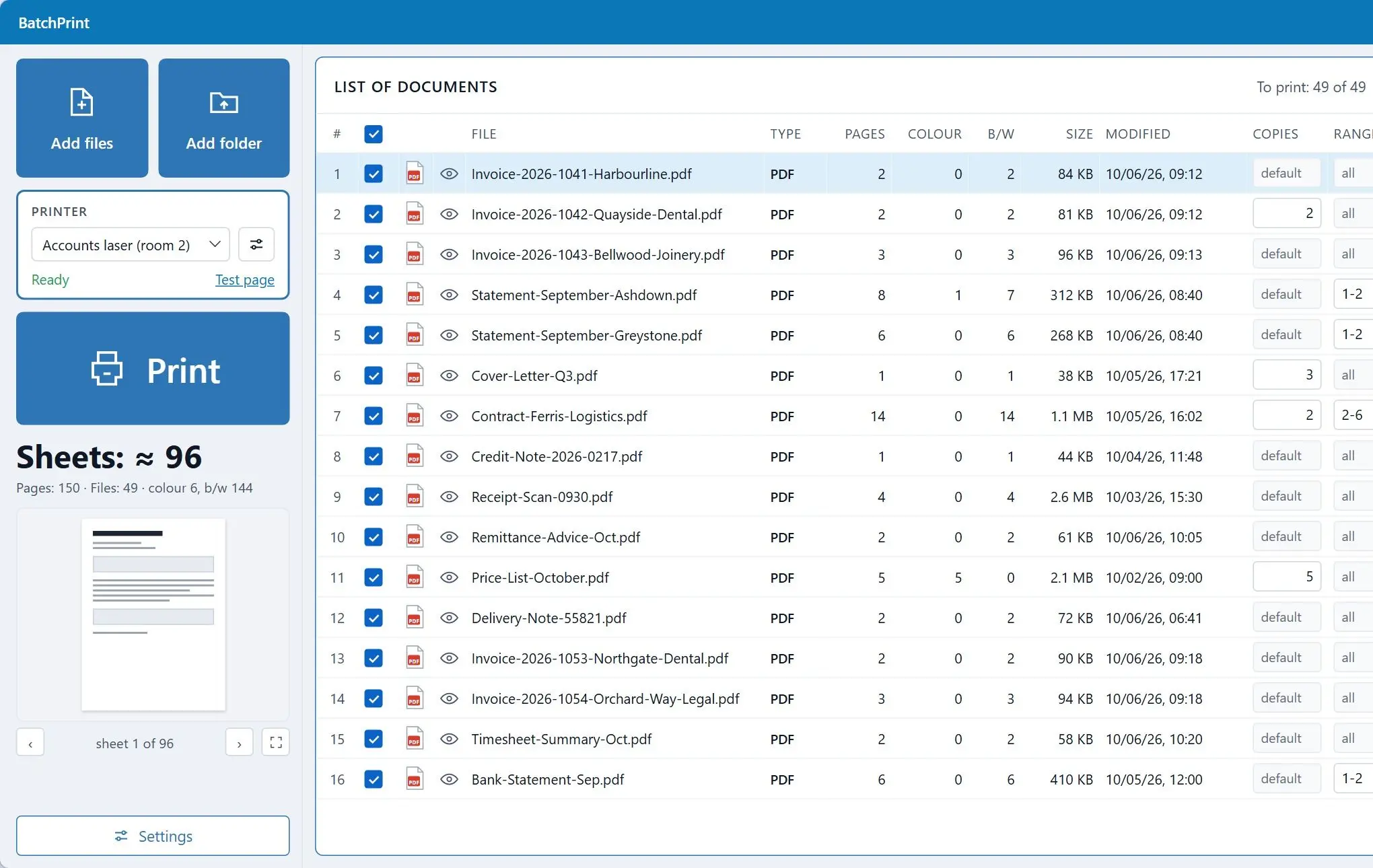1373x868 pixels.
Task: Expand preview to fullscreen
Action: coord(275,742)
